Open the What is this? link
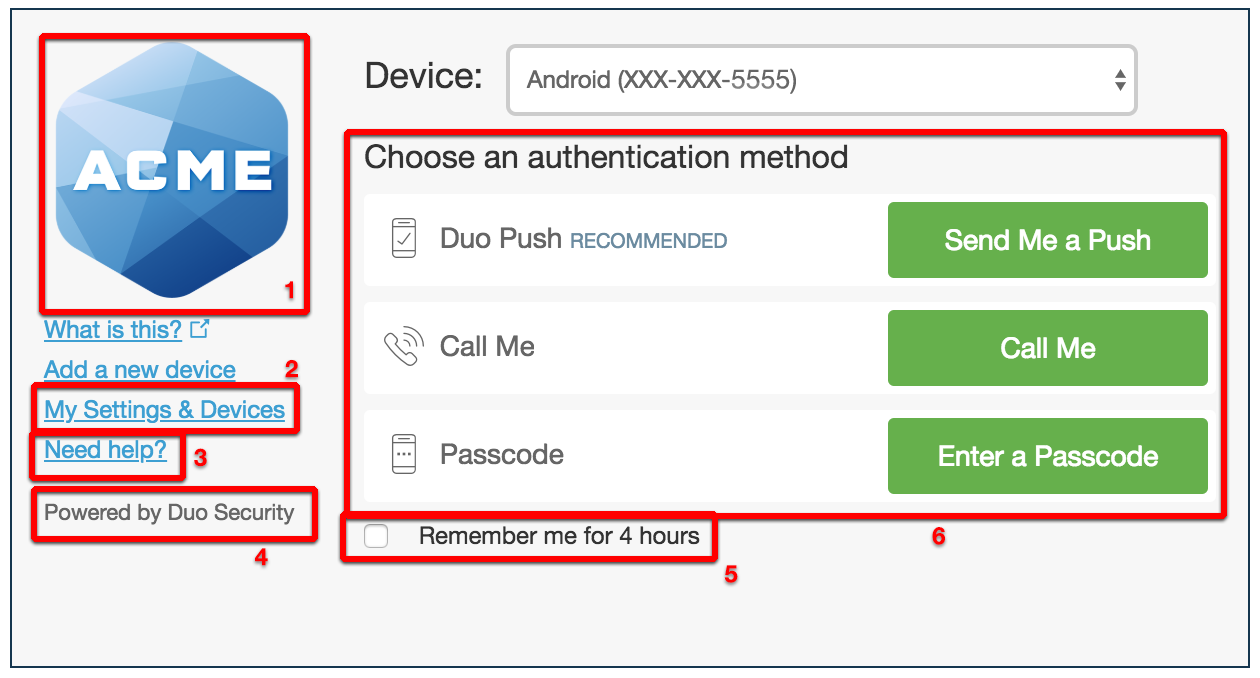The width and height of the screenshot is (1260, 678). (x=112, y=329)
